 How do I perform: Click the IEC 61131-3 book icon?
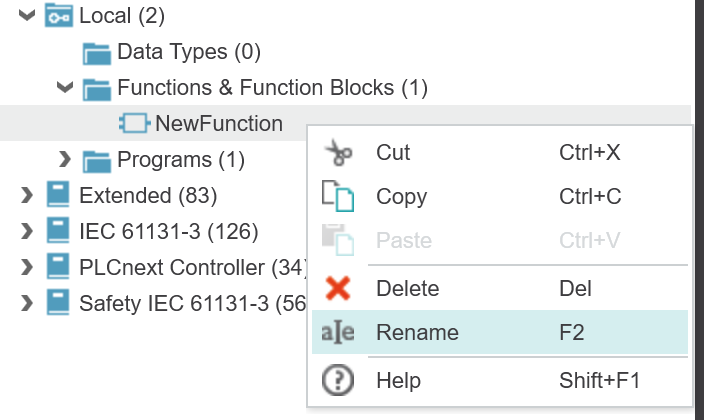58,230
